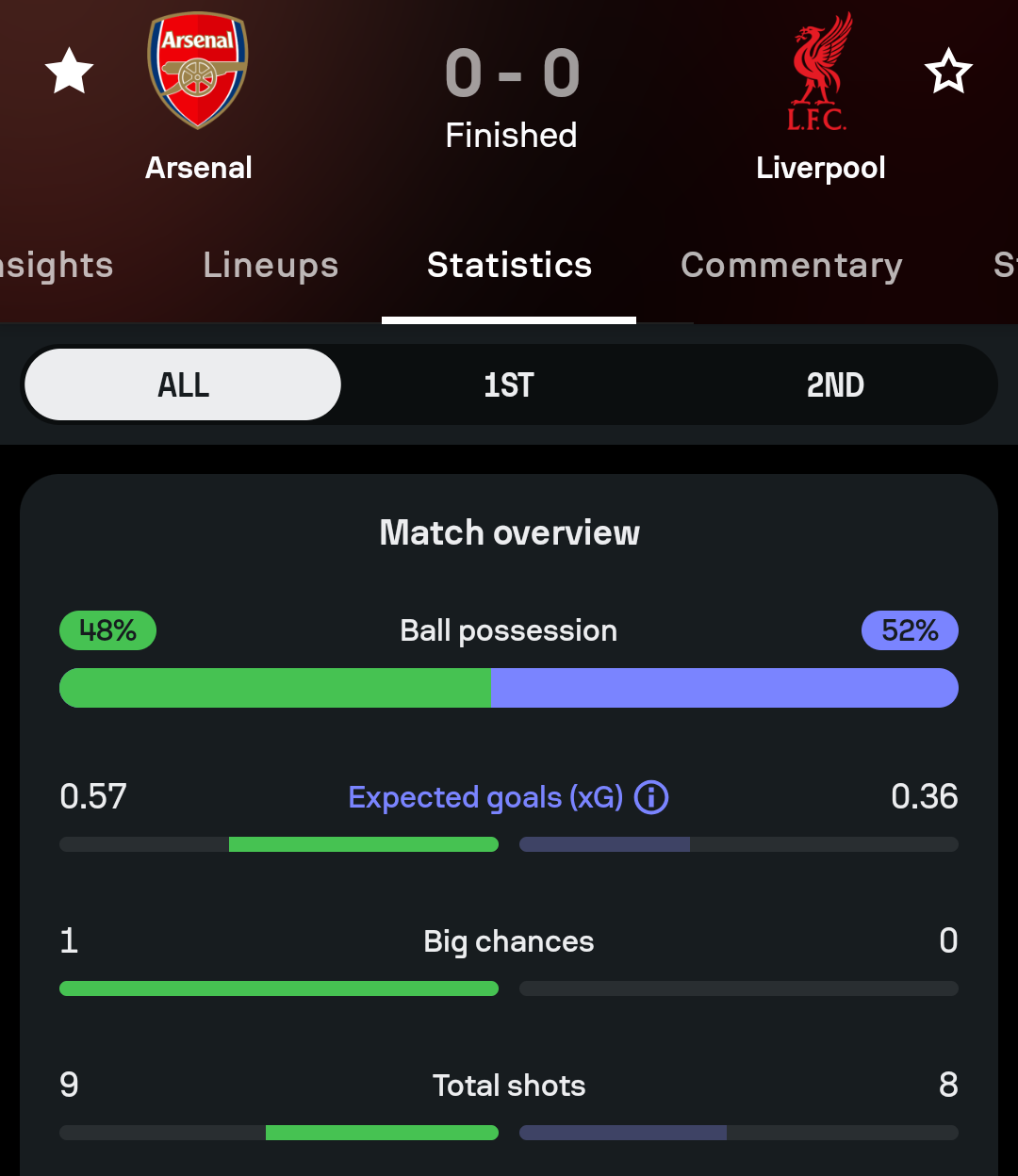The image size is (1018, 1176).
Task: Tap the Liverpool club crest
Action: (818, 72)
